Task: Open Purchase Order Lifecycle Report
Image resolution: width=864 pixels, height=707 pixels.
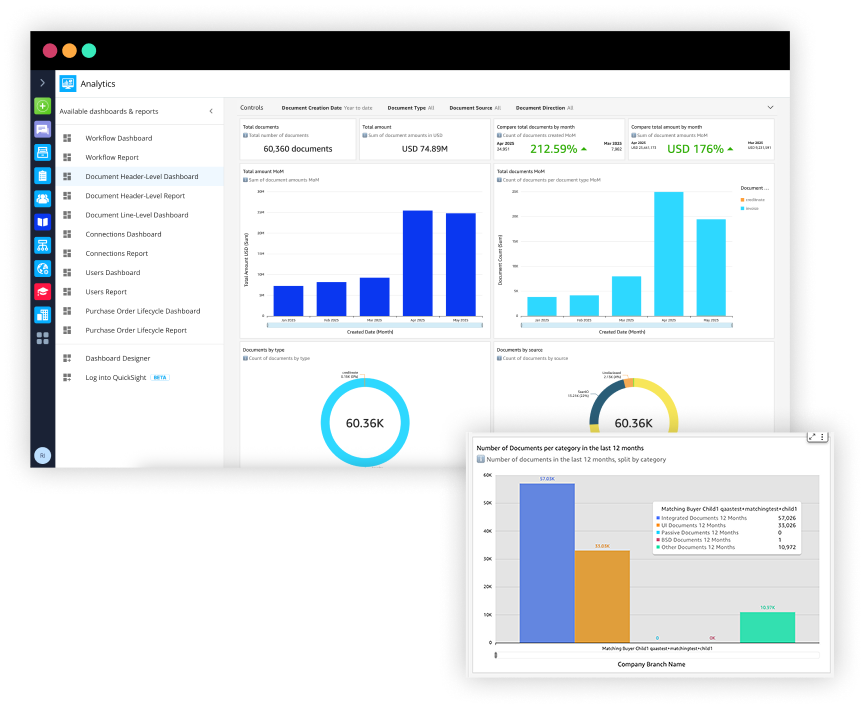Action: [x=136, y=331]
